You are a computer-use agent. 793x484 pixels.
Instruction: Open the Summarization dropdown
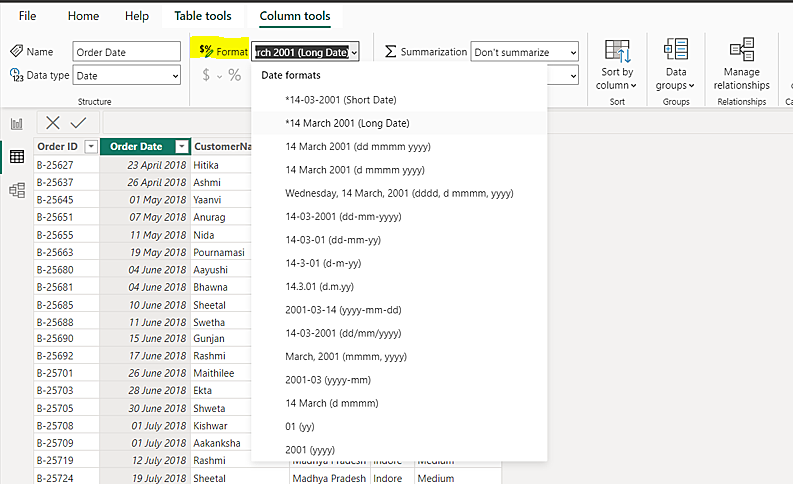[524, 52]
